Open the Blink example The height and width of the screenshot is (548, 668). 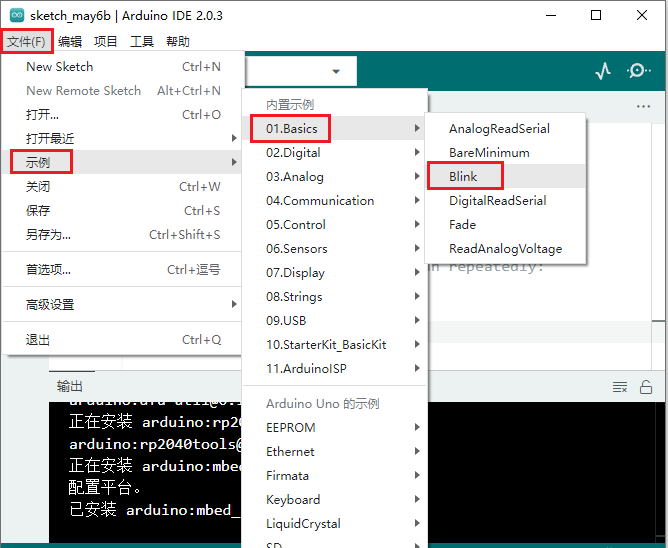506,176
